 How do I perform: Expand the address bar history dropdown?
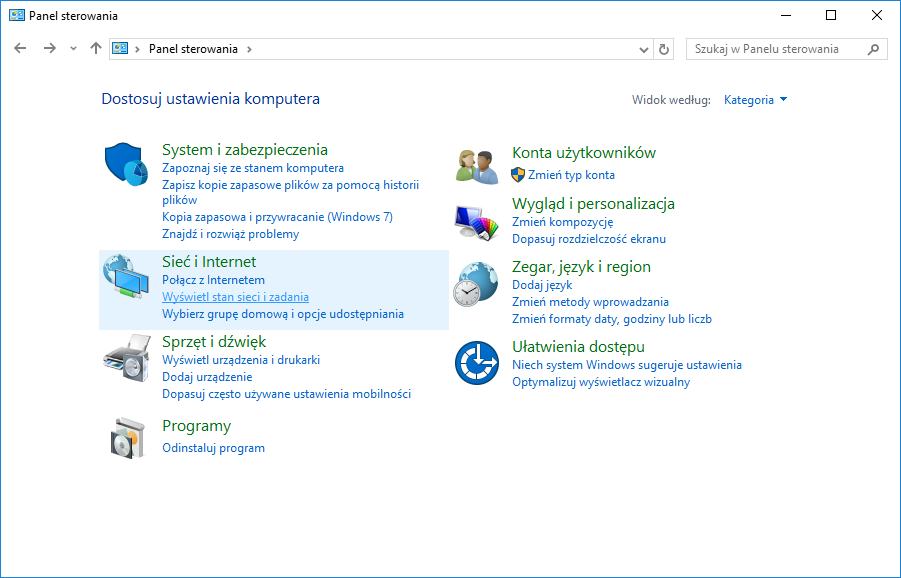point(644,49)
